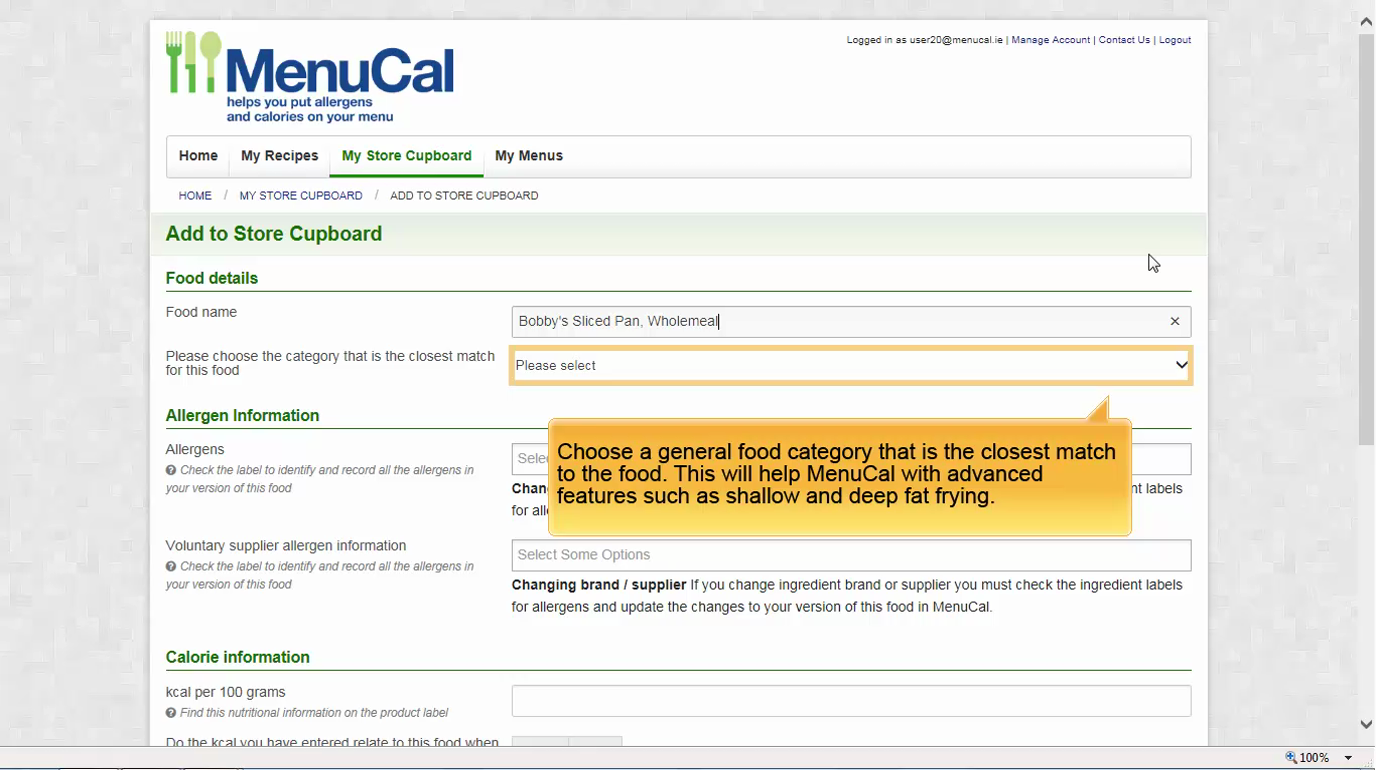Click the kcal per 100 grams help icon
The height and width of the screenshot is (770, 1376).
[x=171, y=713]
